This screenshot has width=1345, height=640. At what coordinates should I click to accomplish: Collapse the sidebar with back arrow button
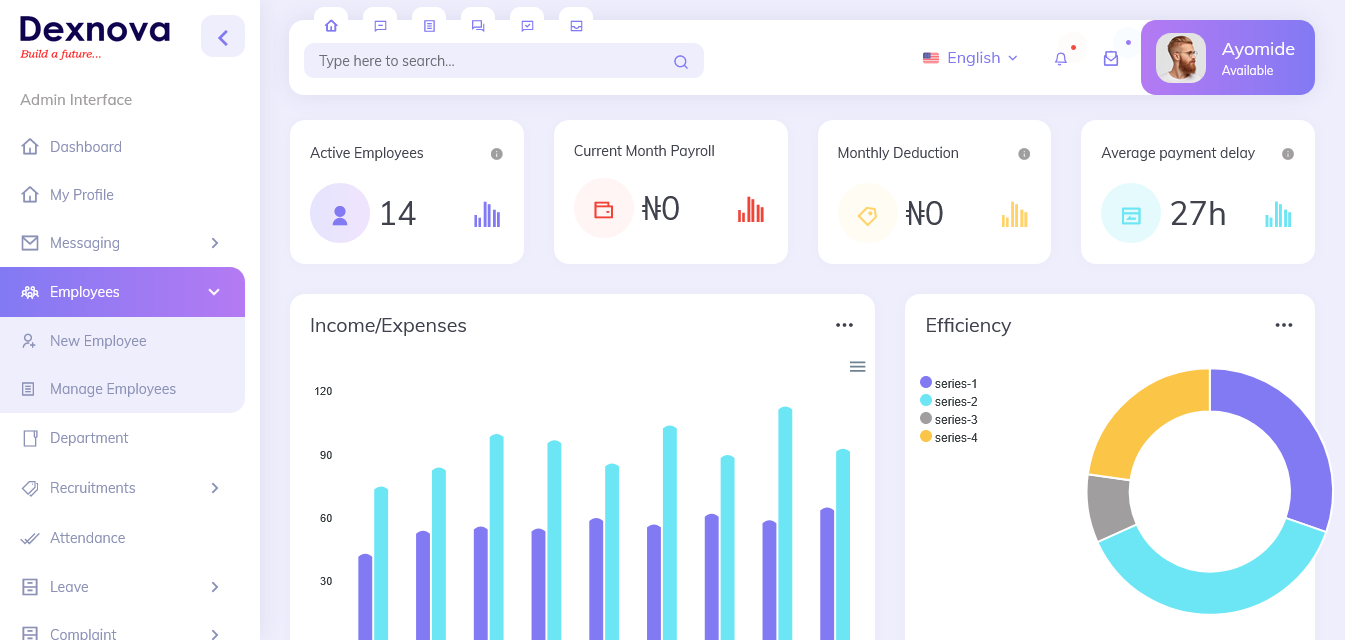(x=223, y=38)
